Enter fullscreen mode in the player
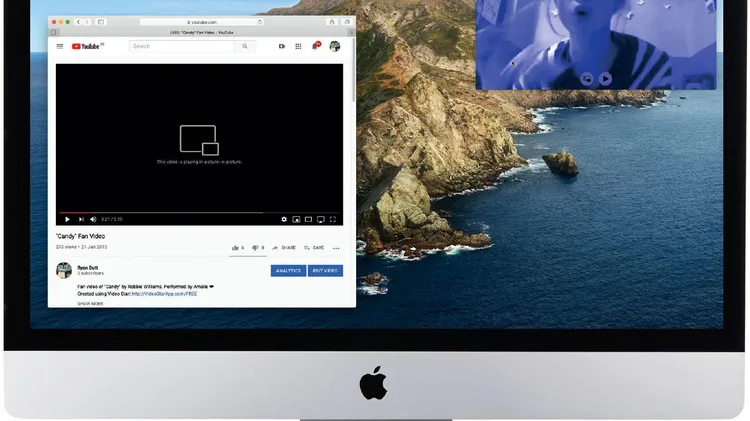 (333, 219)
